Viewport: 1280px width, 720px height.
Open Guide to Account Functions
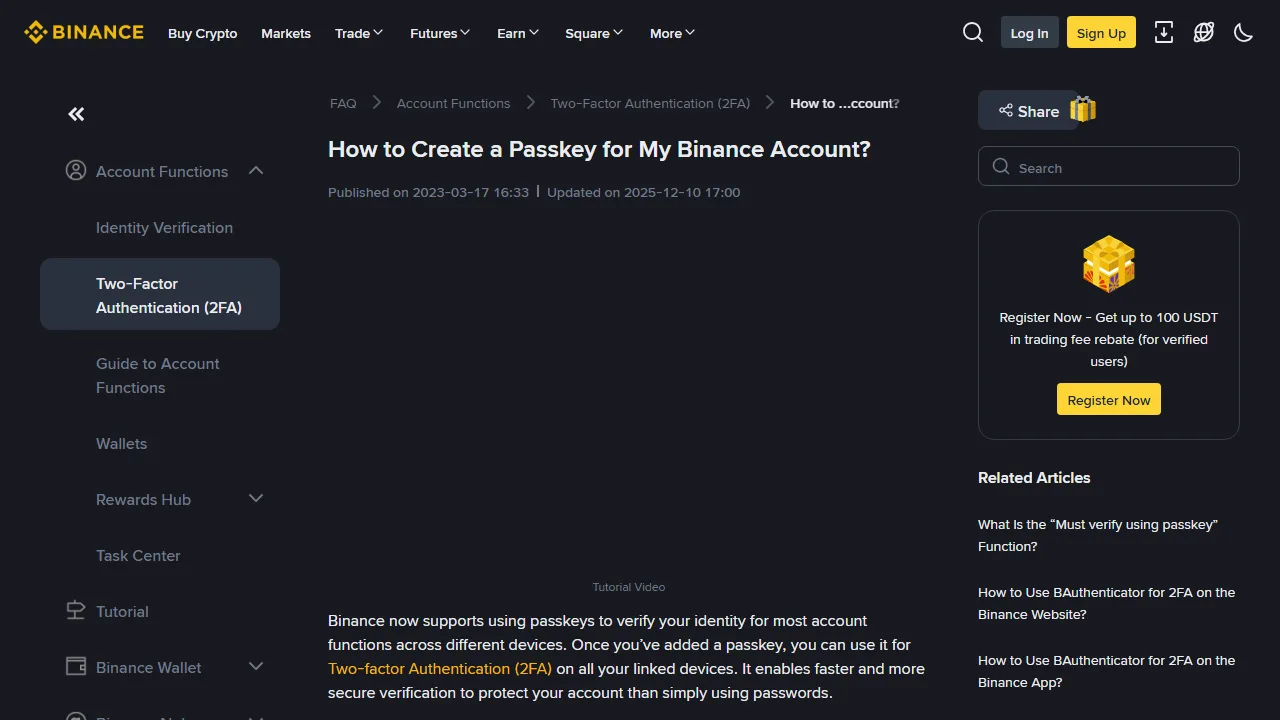(x=158, y=376)
